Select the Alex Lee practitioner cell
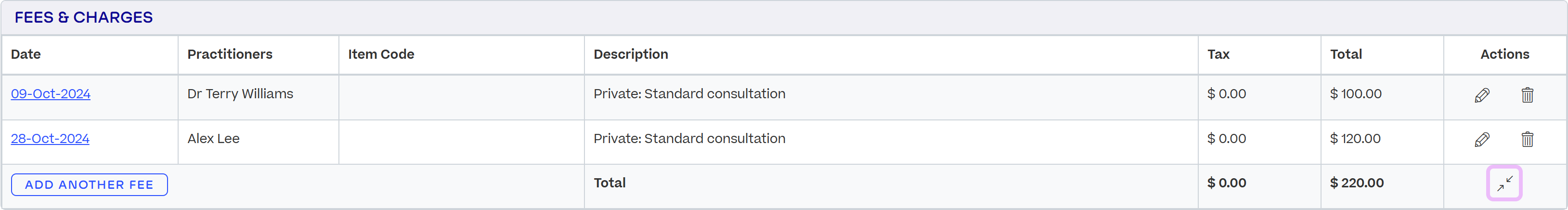This screenshot has height=210, width=1568. coord(213,139)
